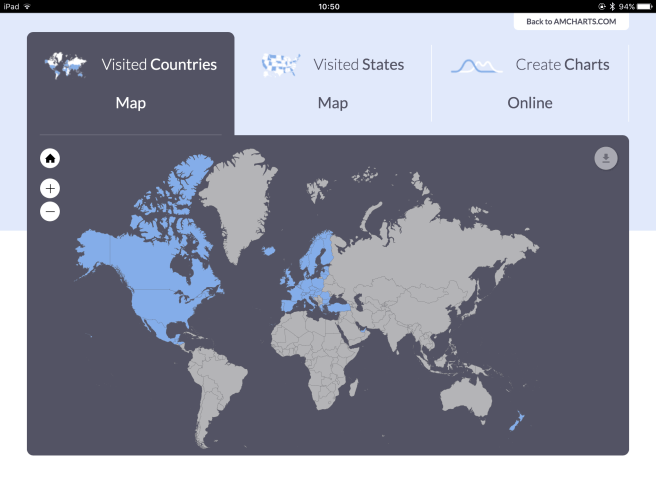This screenshot has height=492, width=656.
Task: Zoom out with the minus button
Action: pos(50,211)
